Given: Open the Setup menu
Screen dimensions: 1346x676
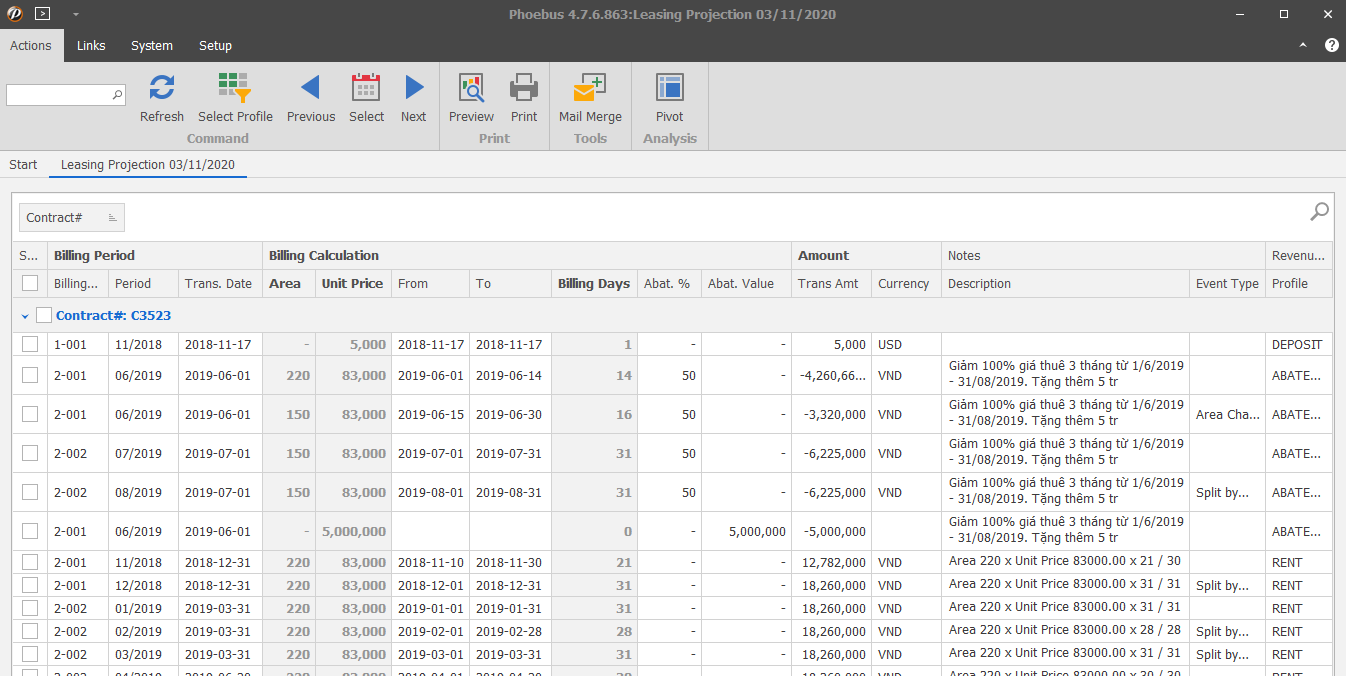Looking at the screenshot, I should [215, 45].
